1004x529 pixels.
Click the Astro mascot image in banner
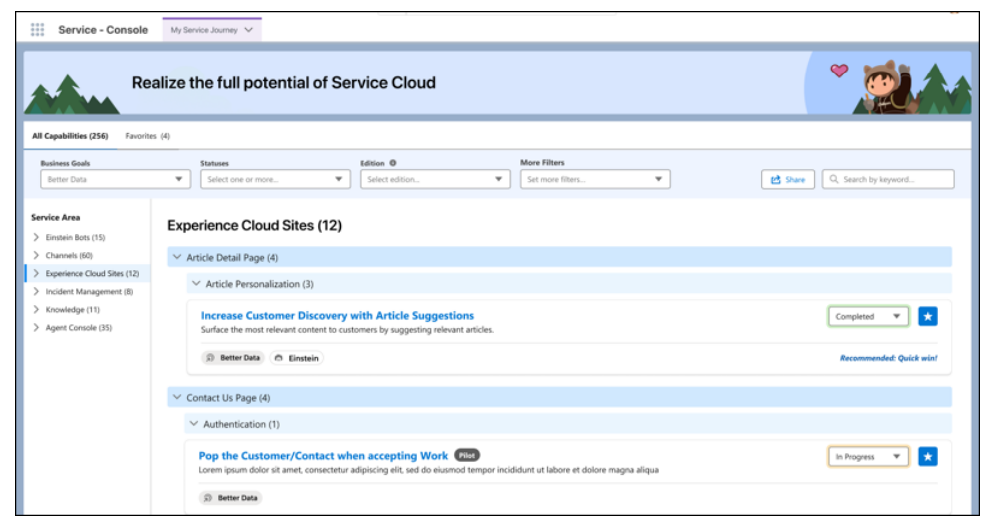point(881,85)
